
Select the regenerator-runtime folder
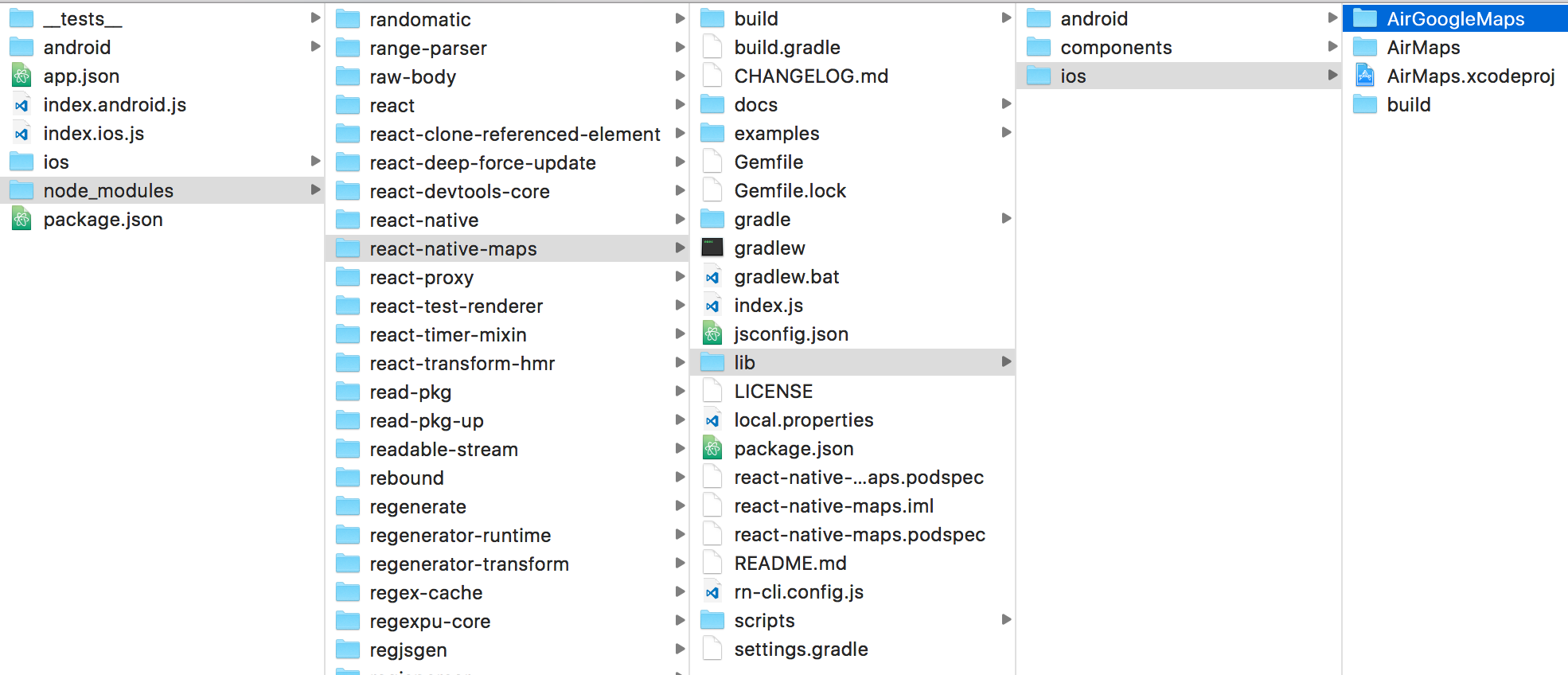point(508,535)
